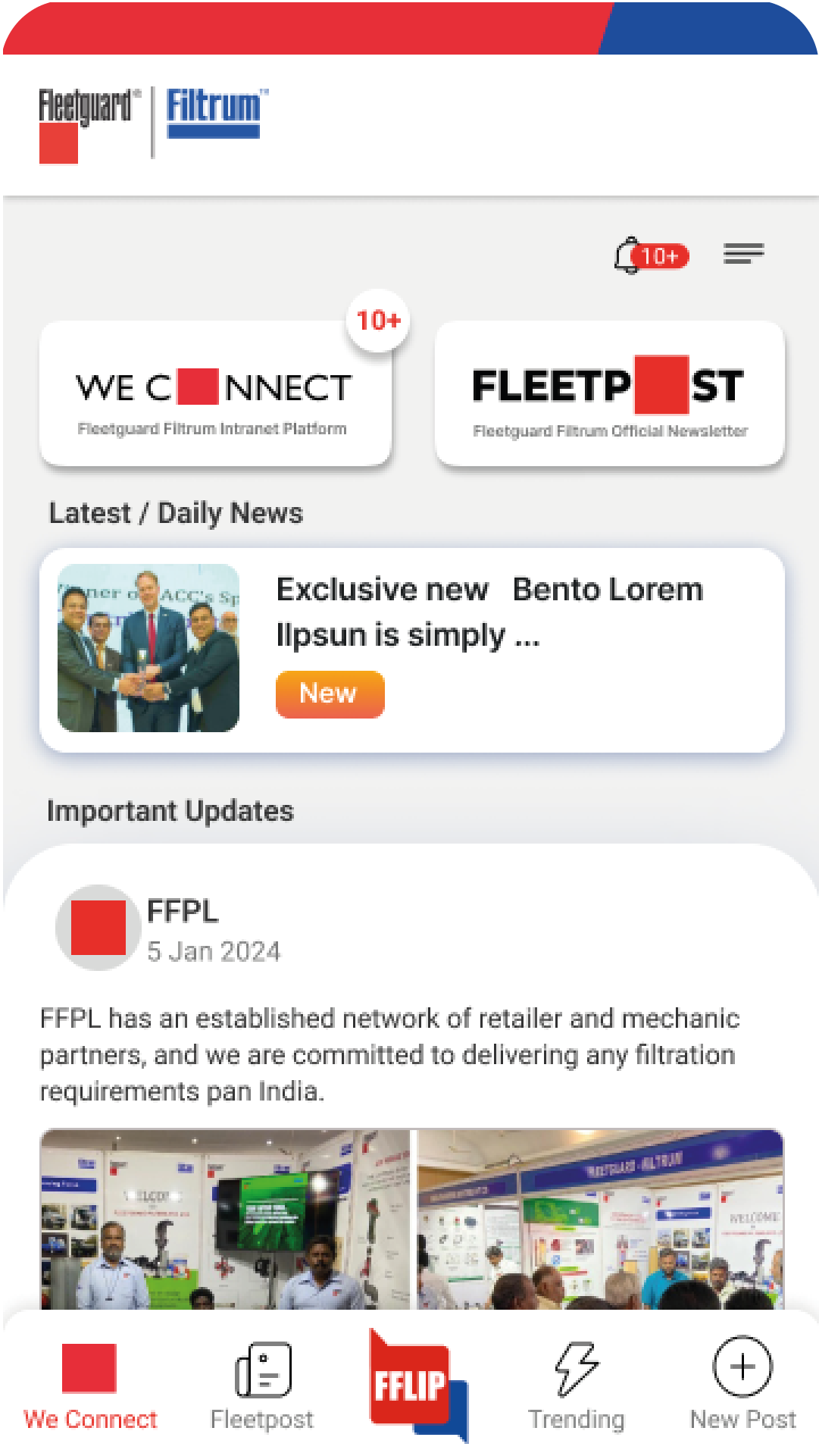Open the left exhibition booth photo
Viewport: 819px width, 1456px height.
point(225,1219)
